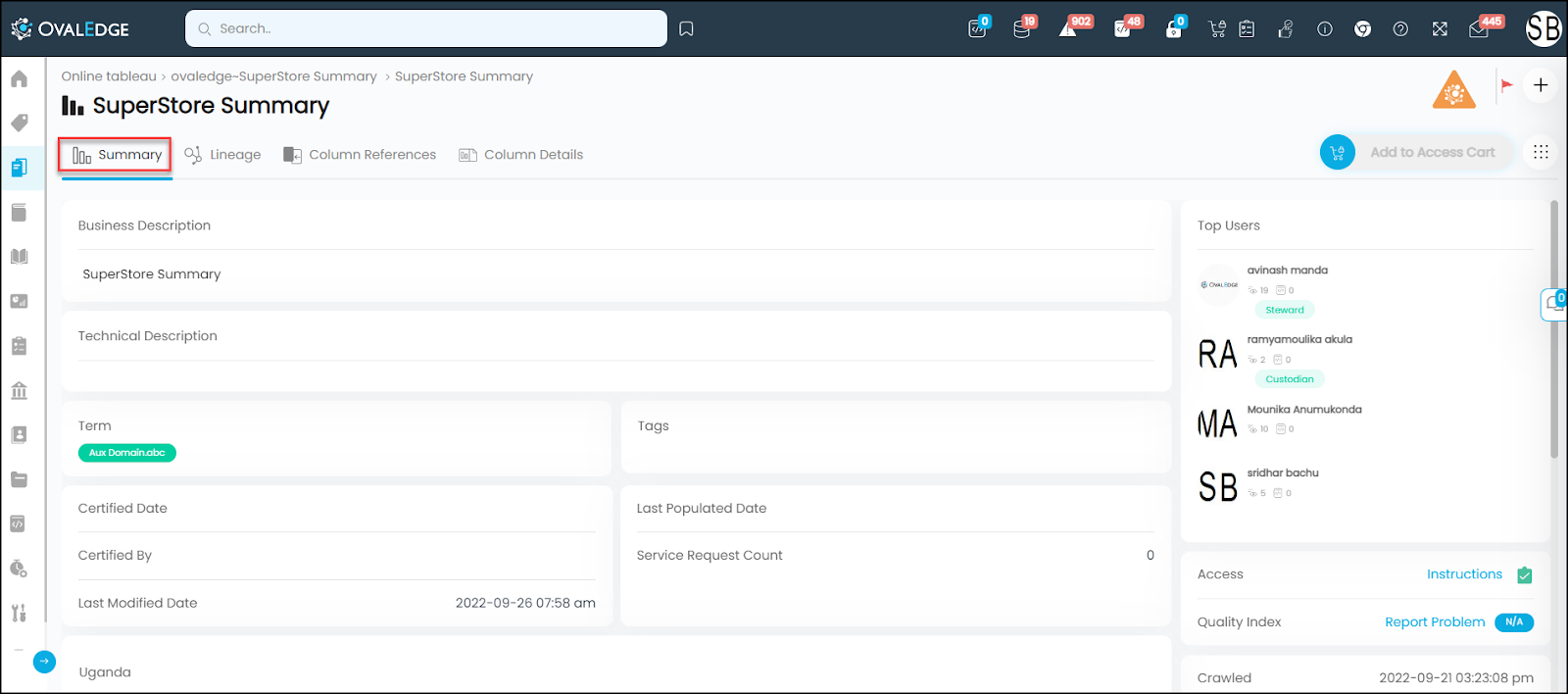
Task: Go to ovaledge-SuperStore Summary breadcrumb
Action: 273,76
